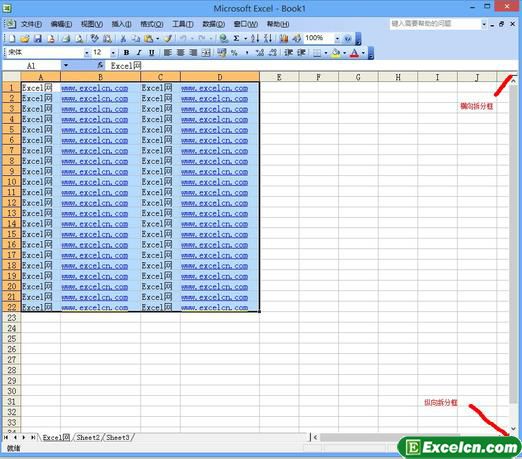Screen dimensions: 522x459
Task: Decrease the cell indent
Action: [288, 53]
